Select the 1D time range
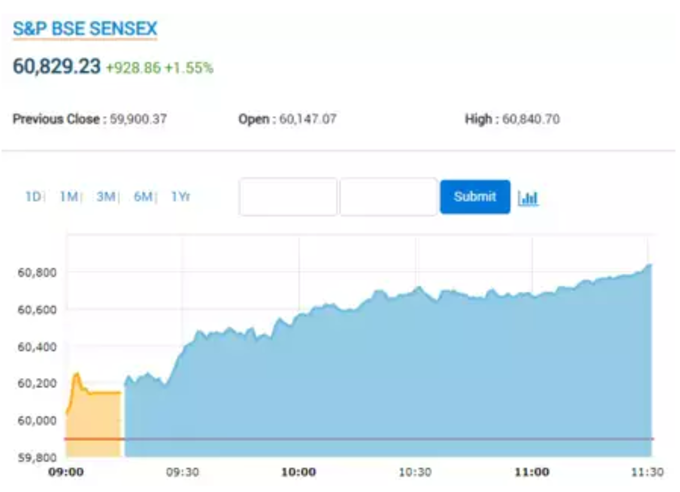The image size is (680, 492). point(33,197)
